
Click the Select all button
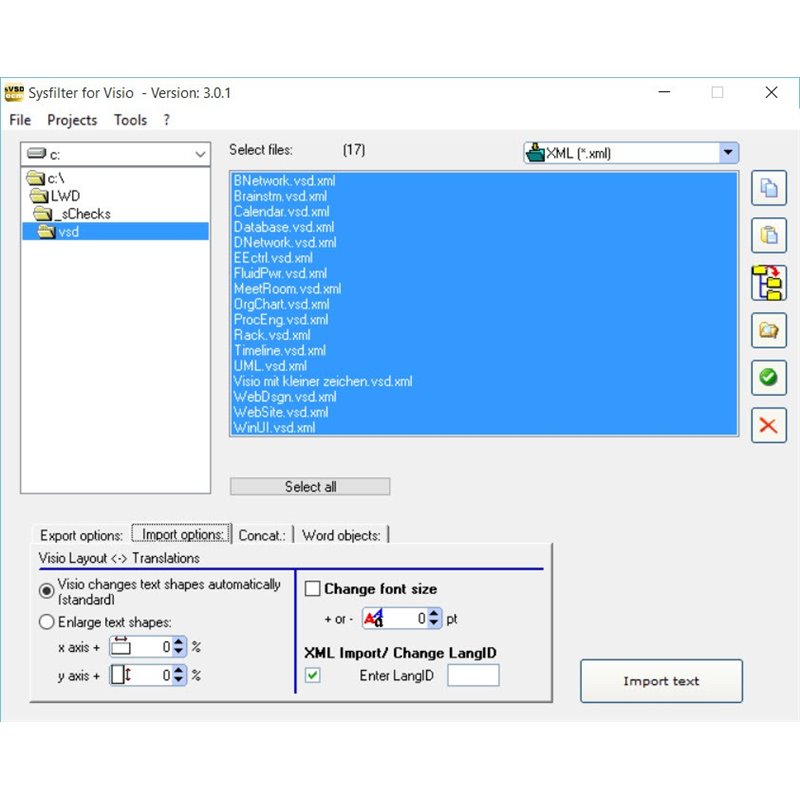point(310,487)
